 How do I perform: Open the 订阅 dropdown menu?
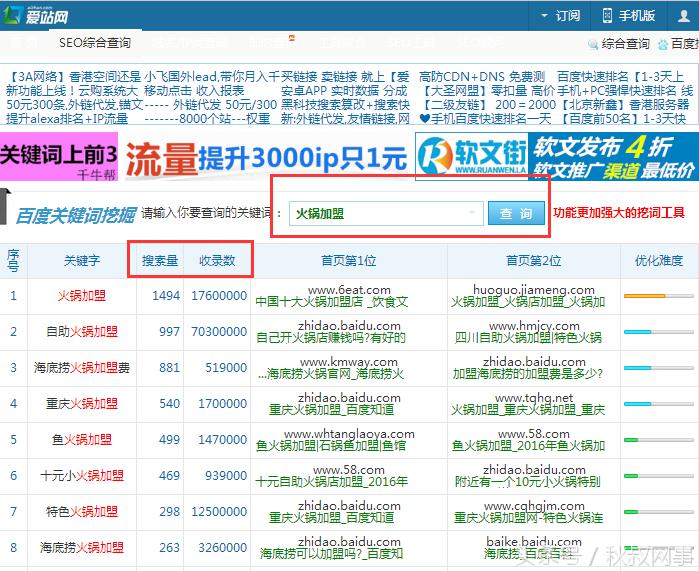tap(560, 16)
